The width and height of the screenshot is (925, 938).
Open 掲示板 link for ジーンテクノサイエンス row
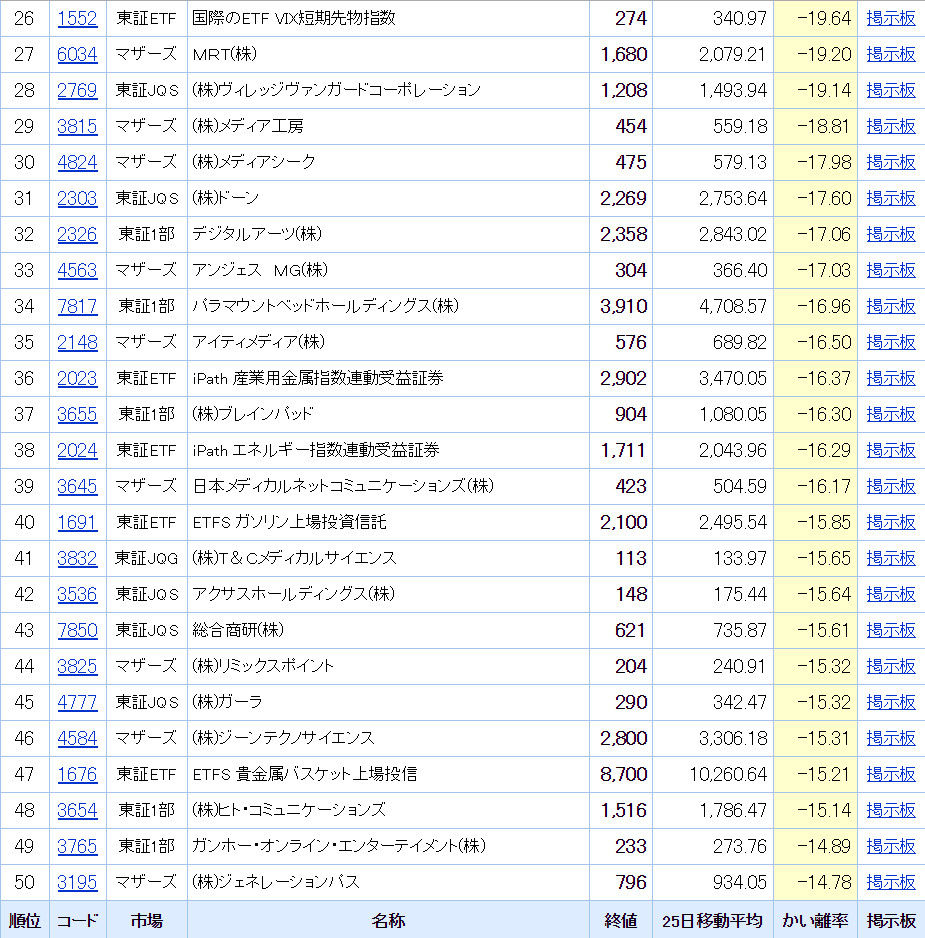click(891, 738)
